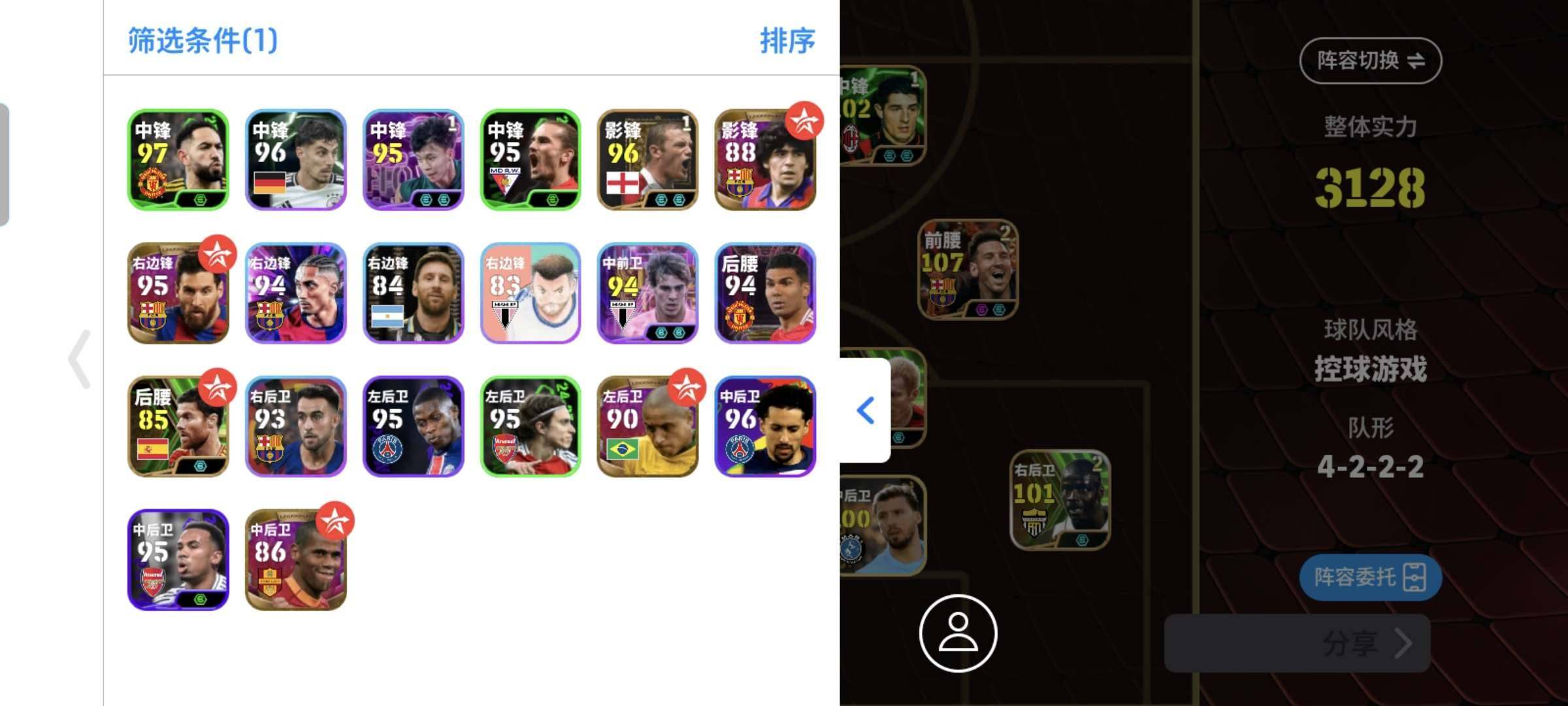Tap the star badge on 左后卫 90 Brazil card
Image resolution: width=1568 pixels, height=706 pixels.
[687, 388]
